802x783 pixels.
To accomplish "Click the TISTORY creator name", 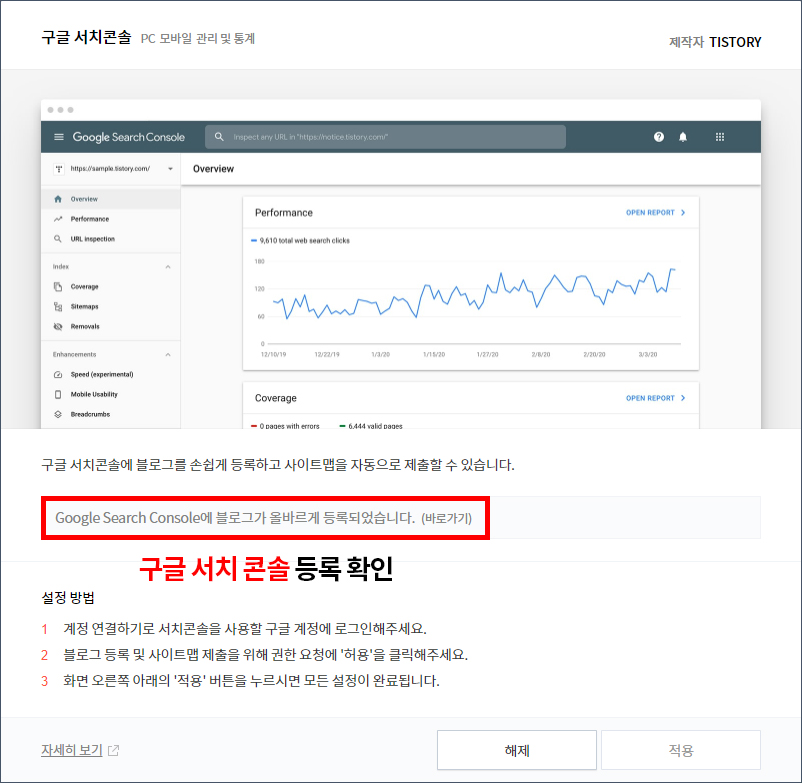I will 735,42.
